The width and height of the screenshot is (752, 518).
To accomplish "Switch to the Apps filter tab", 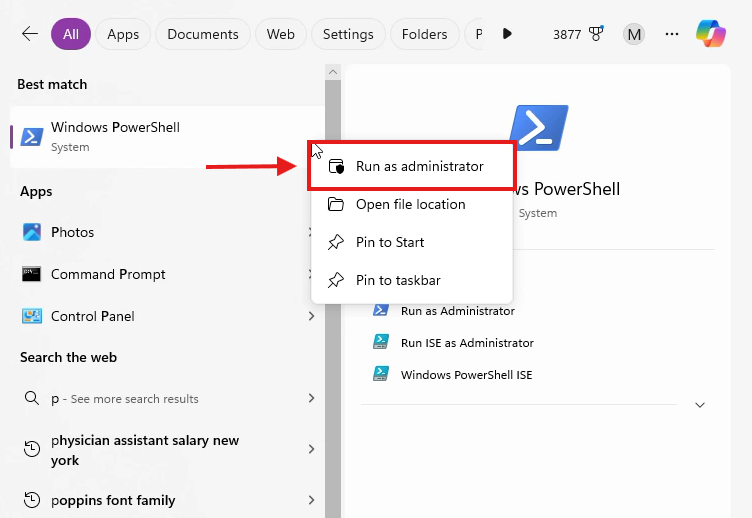I will coord(123,34).
